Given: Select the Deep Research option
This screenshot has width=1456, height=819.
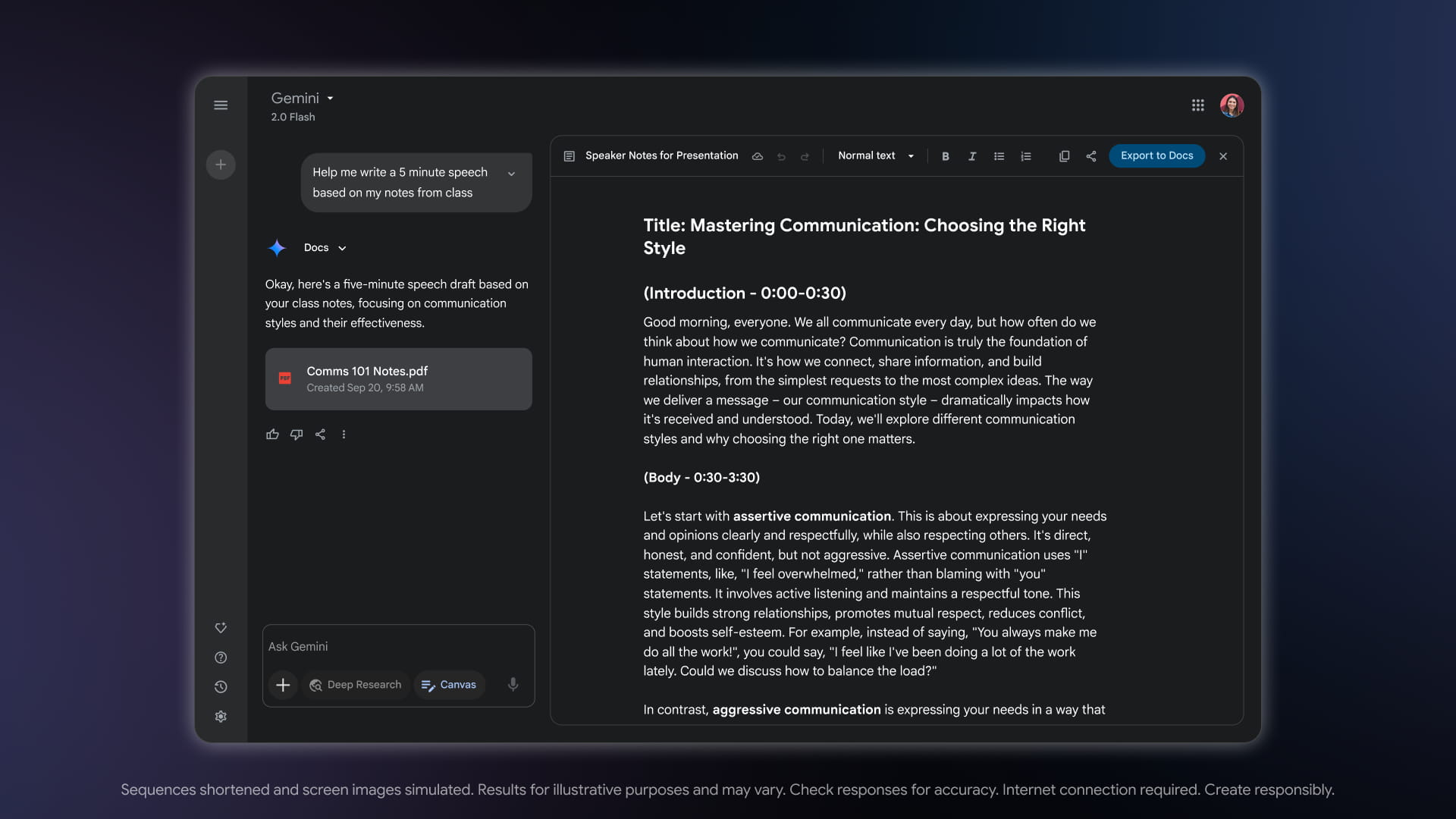Looking at the screenshot, I should (x=356, y=685).
